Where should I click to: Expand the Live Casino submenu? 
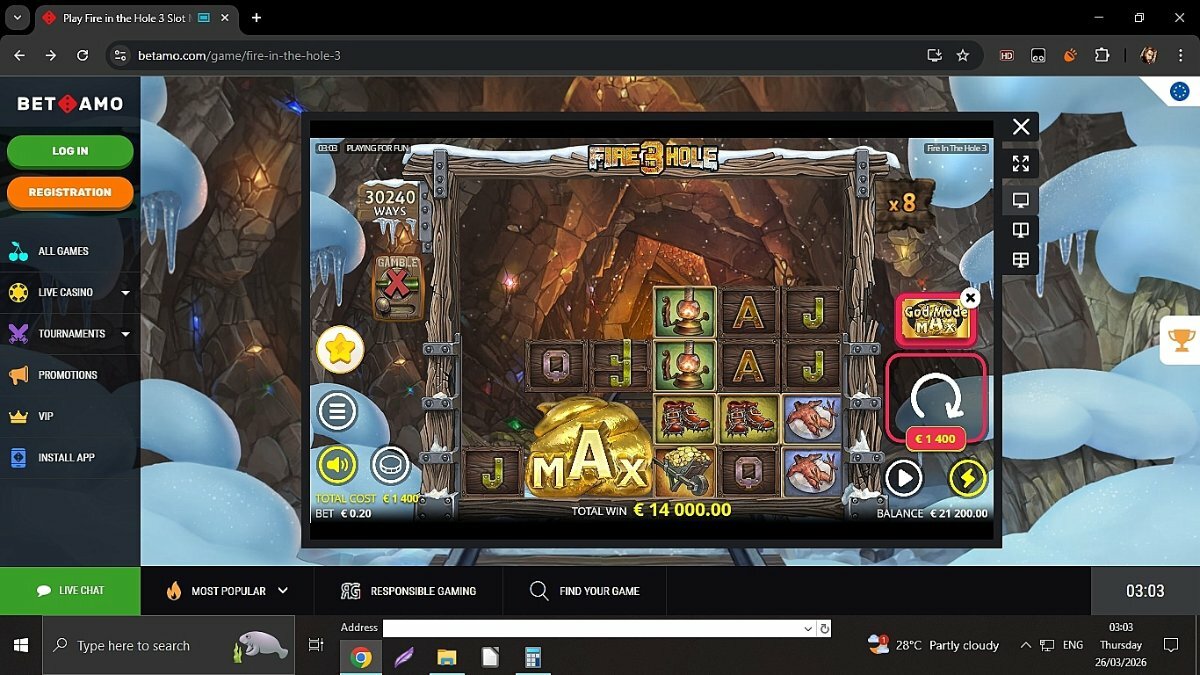coord(125,293)
